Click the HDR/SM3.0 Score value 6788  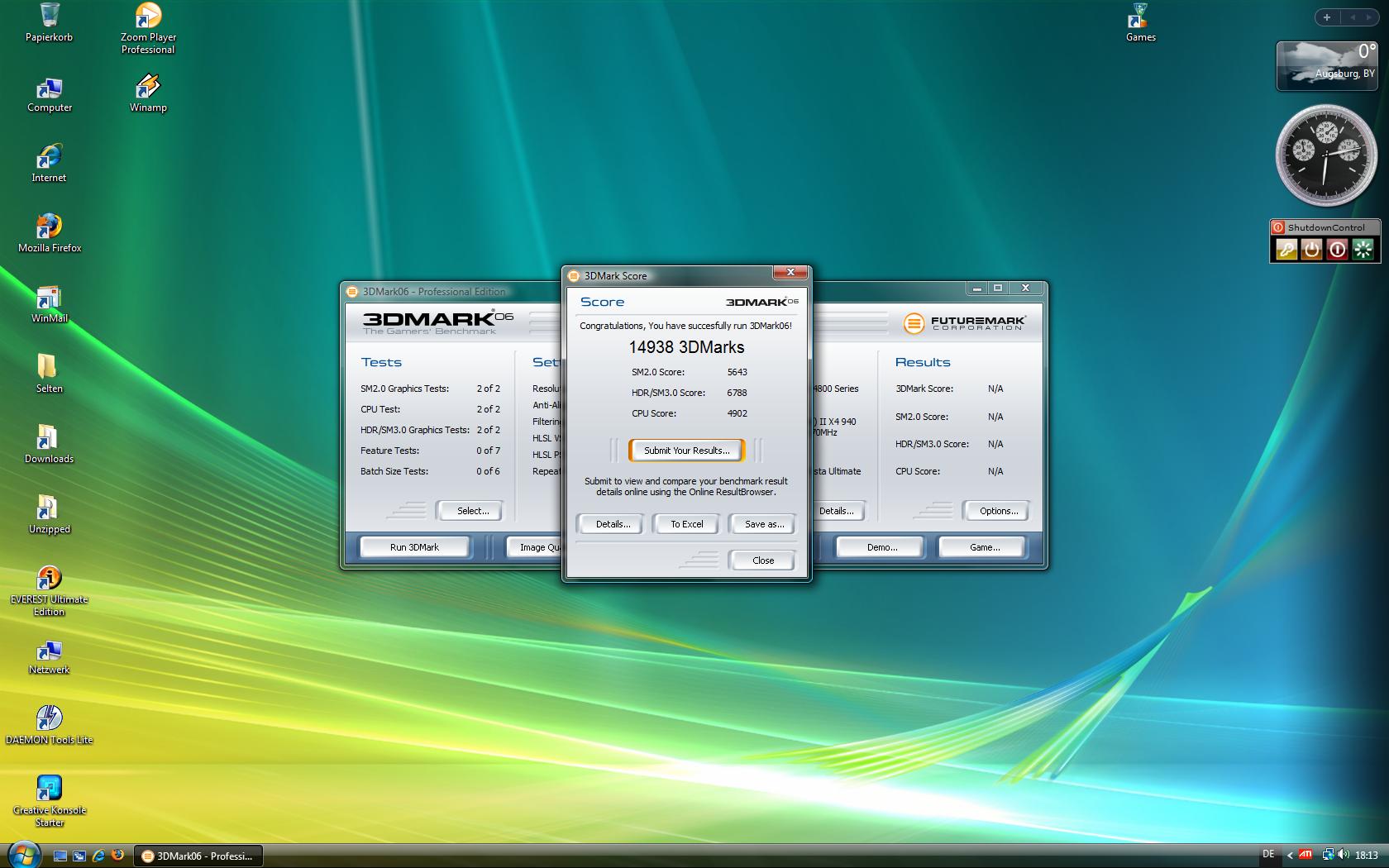(x=737, y=393)
